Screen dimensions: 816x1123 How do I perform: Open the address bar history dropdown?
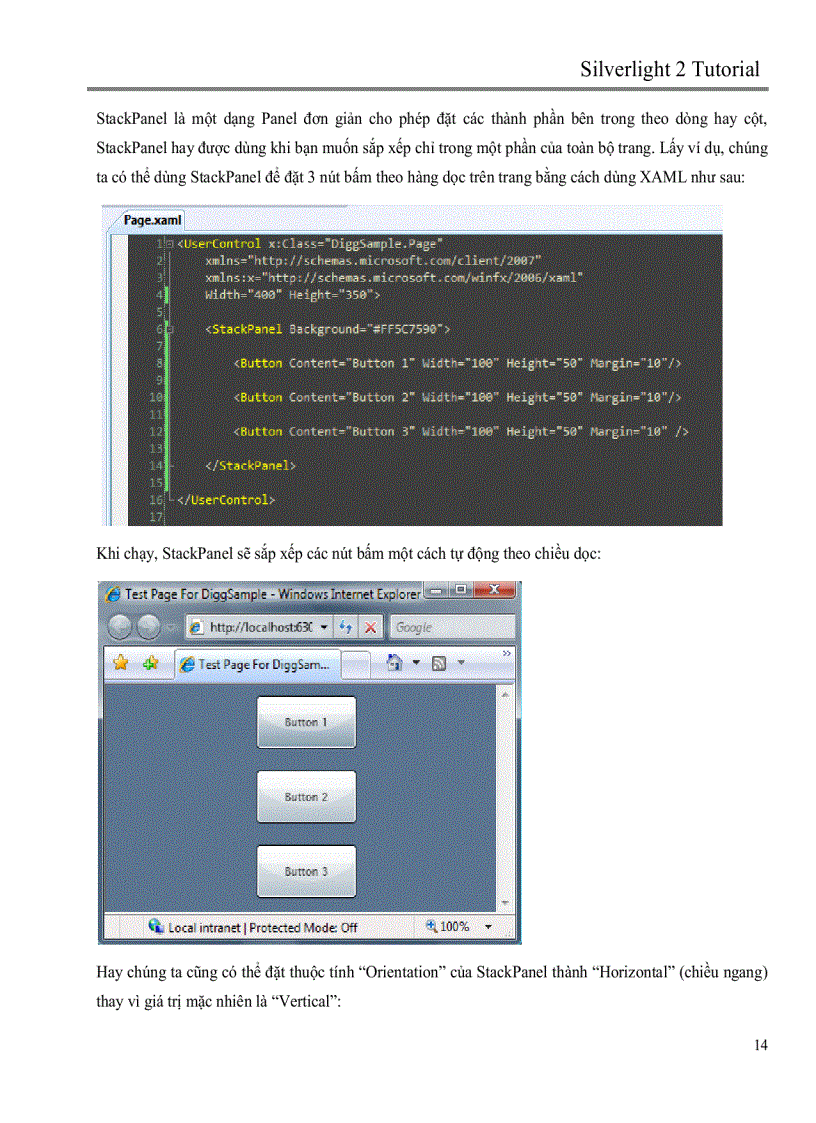coord(325,626)
